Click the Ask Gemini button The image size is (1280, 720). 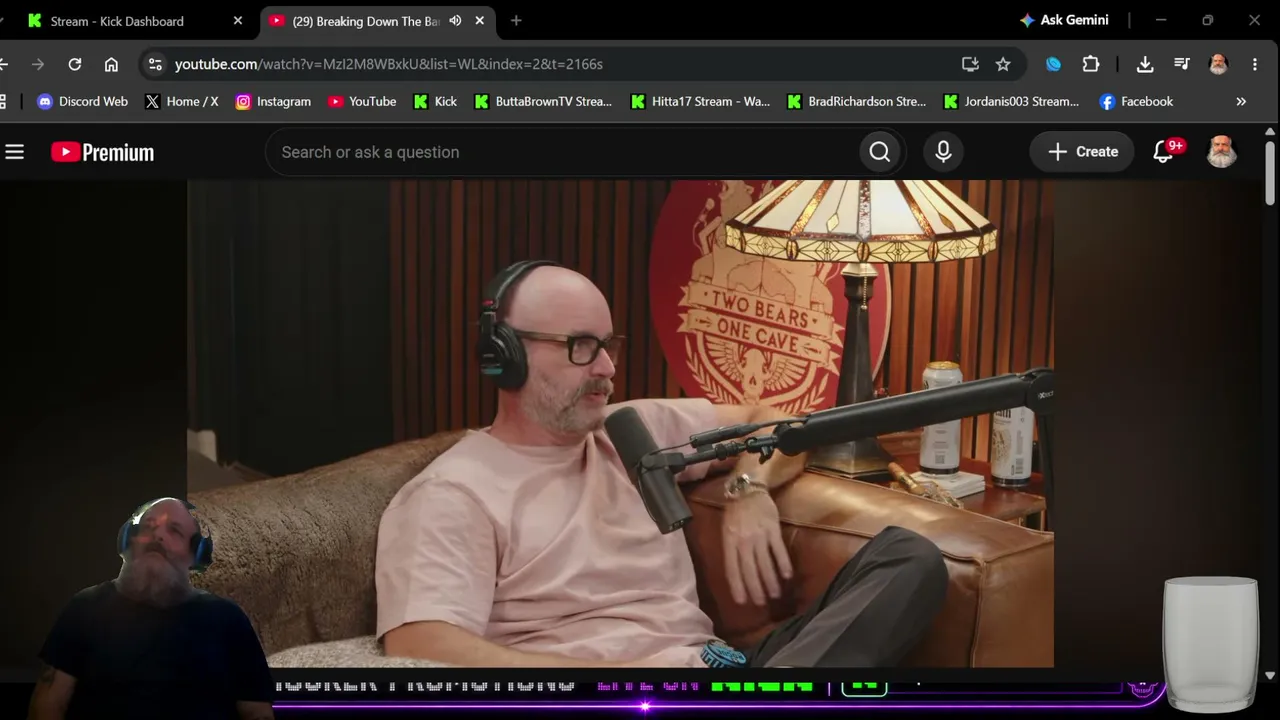[x=1064, y=20]
